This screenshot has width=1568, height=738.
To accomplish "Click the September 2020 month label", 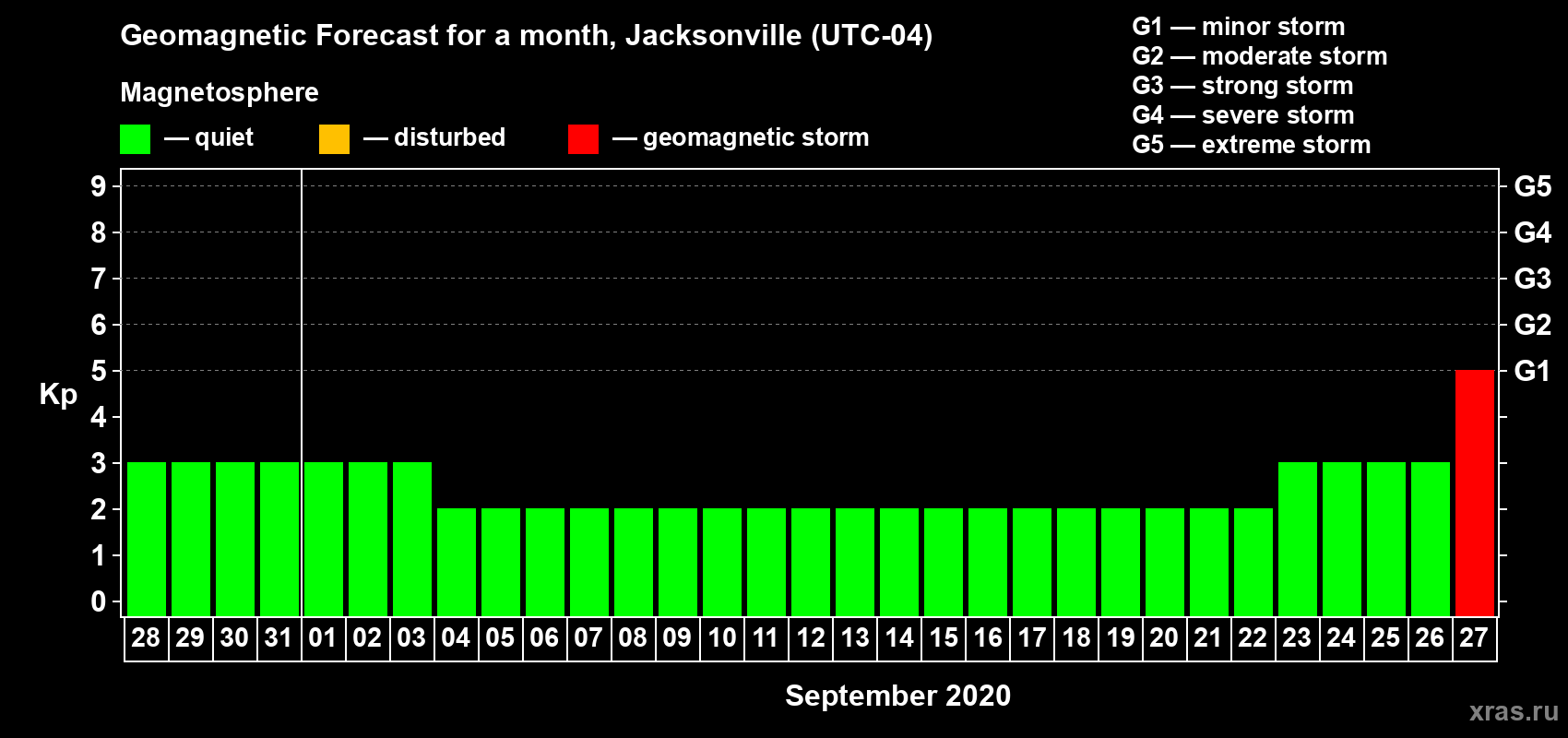I will click(x=898, y=696).
